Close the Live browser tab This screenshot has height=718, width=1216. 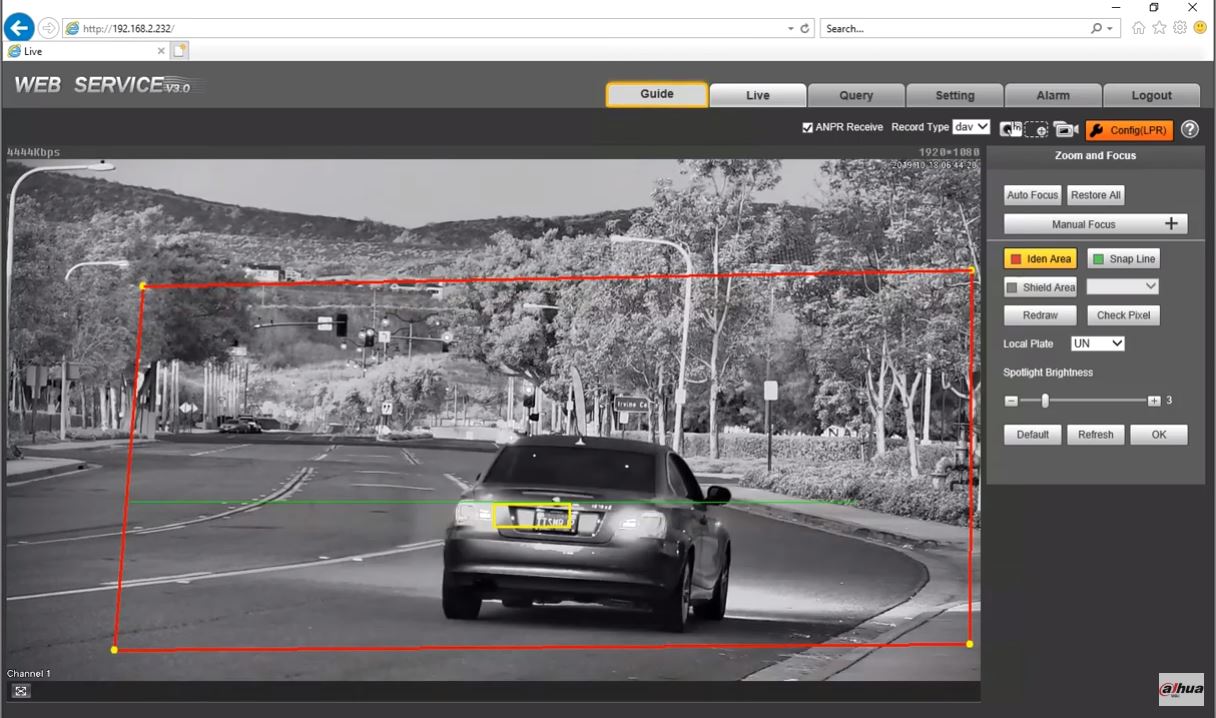162,51
